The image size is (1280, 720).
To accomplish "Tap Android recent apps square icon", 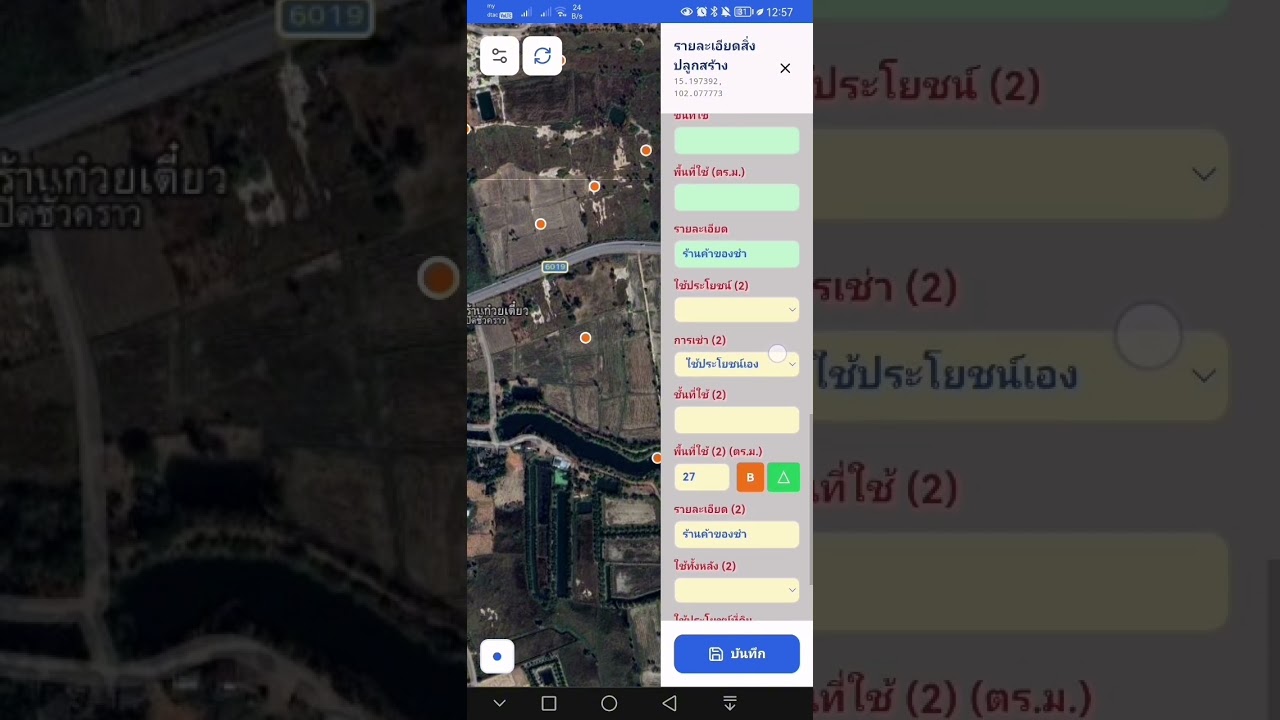I will [549, 704].
